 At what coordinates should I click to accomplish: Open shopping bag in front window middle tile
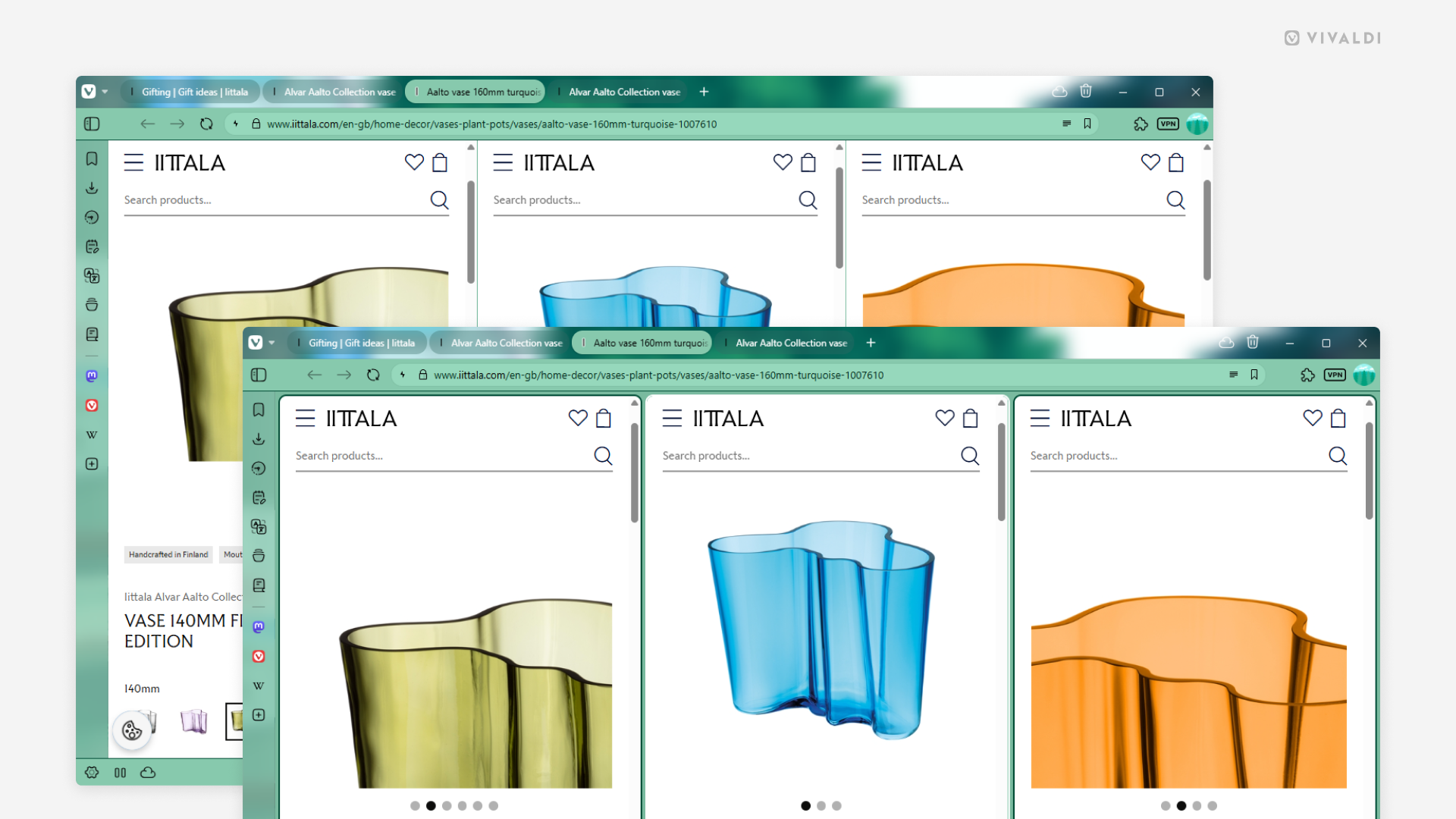[x=970, y=418]
